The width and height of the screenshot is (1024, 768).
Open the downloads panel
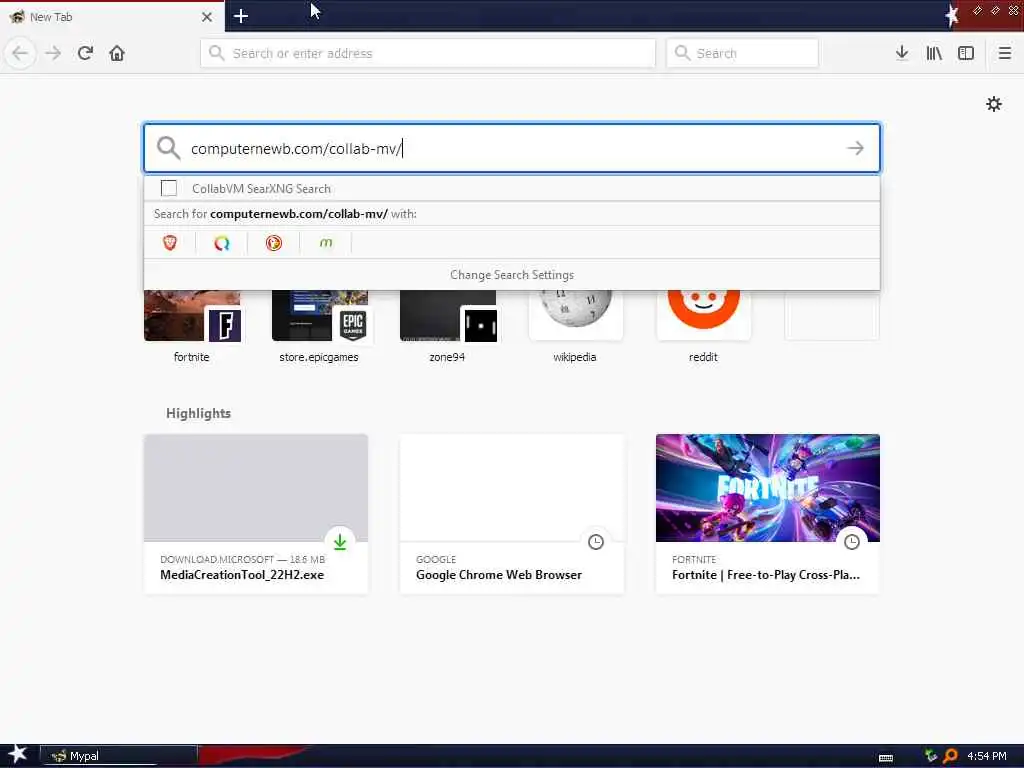pos(902,53)
